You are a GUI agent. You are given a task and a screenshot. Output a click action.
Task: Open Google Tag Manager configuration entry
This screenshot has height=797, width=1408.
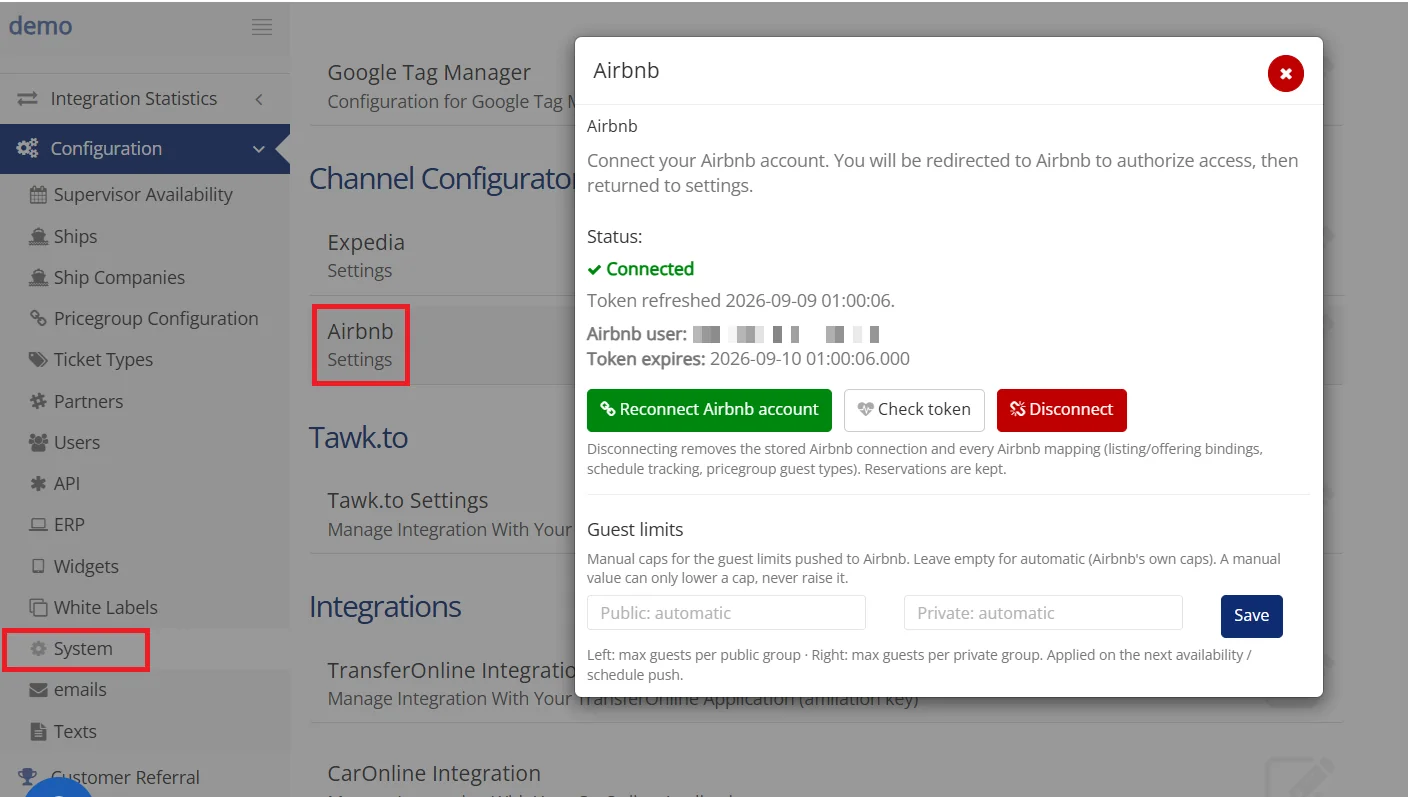450,86
